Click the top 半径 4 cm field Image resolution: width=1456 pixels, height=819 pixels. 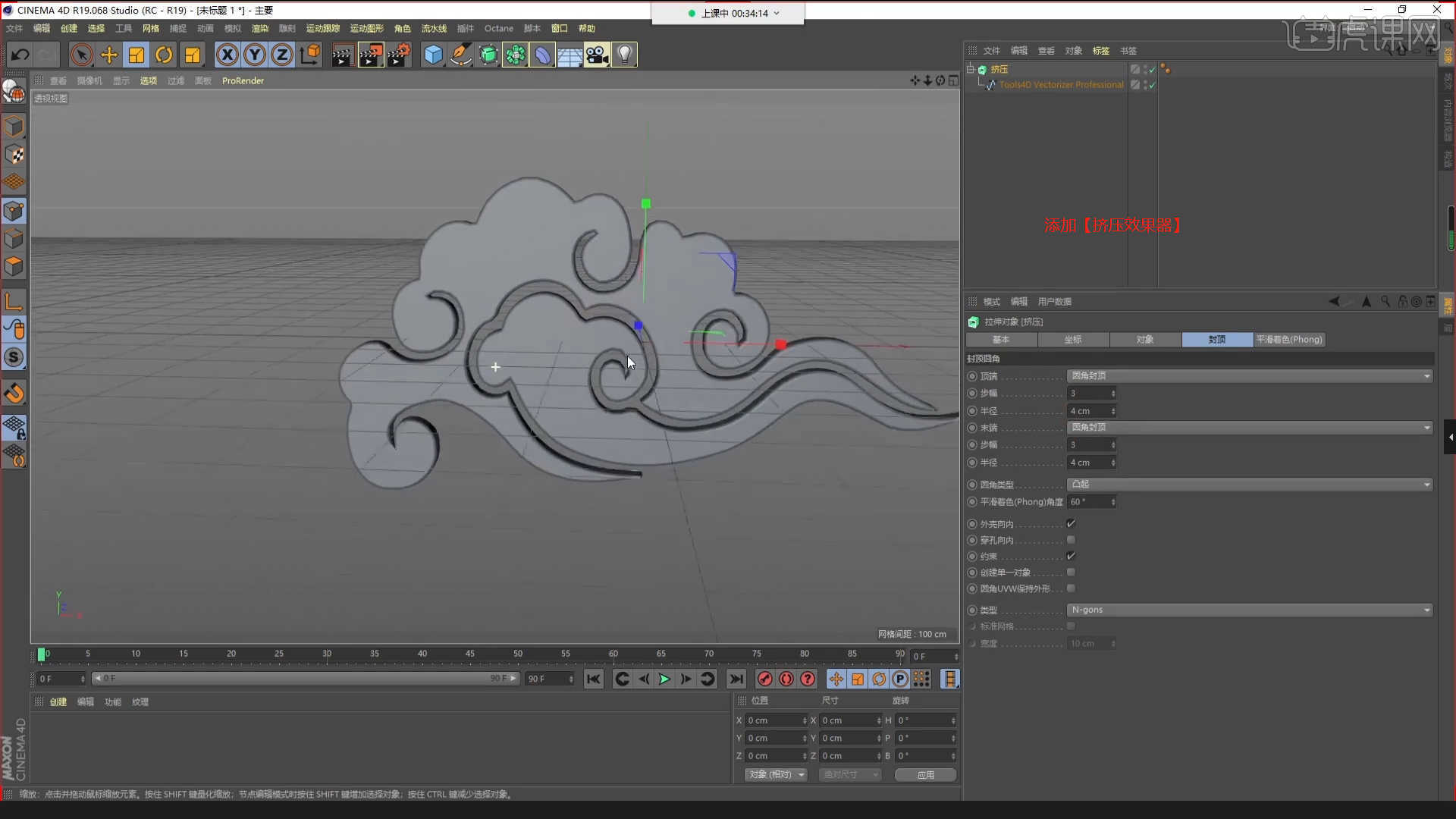tap(1092, 411)
